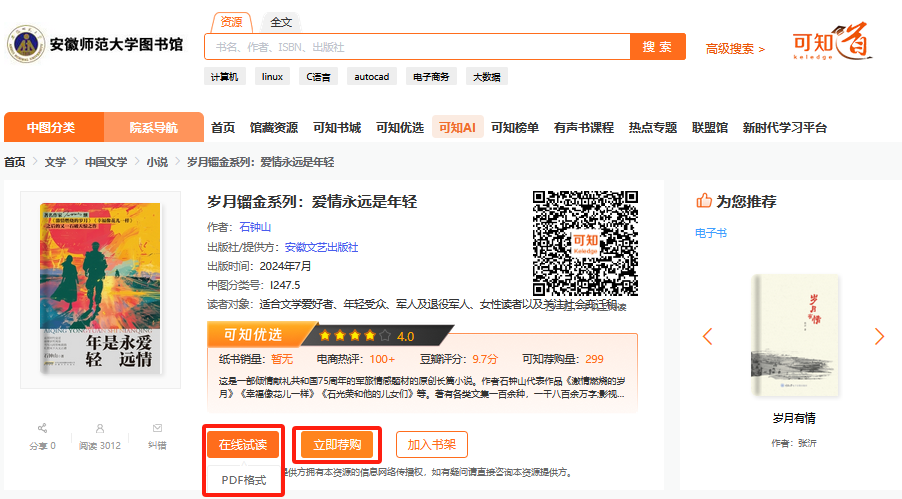Click the reader count person icon
The height and width of the screenshot is (499, 902).
100,428
